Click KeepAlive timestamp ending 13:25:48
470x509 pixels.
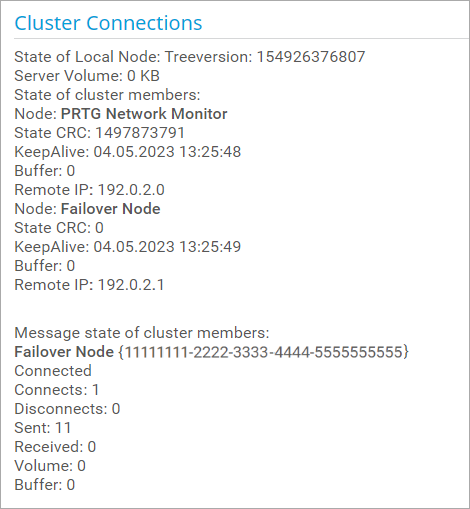(x=167, y=152)
